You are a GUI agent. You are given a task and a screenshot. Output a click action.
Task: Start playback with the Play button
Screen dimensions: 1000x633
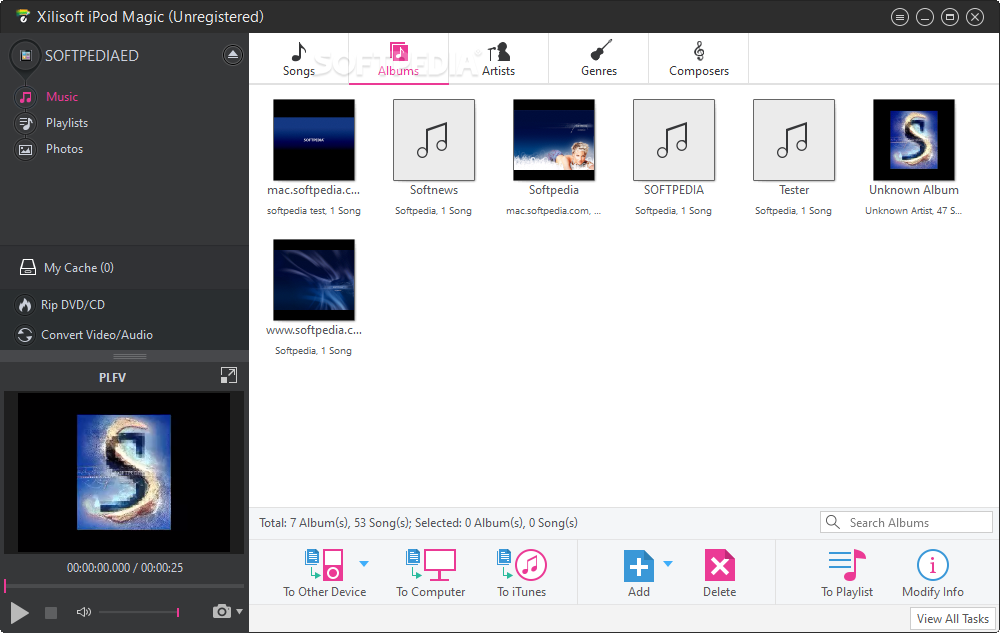(x=19, y=613)
